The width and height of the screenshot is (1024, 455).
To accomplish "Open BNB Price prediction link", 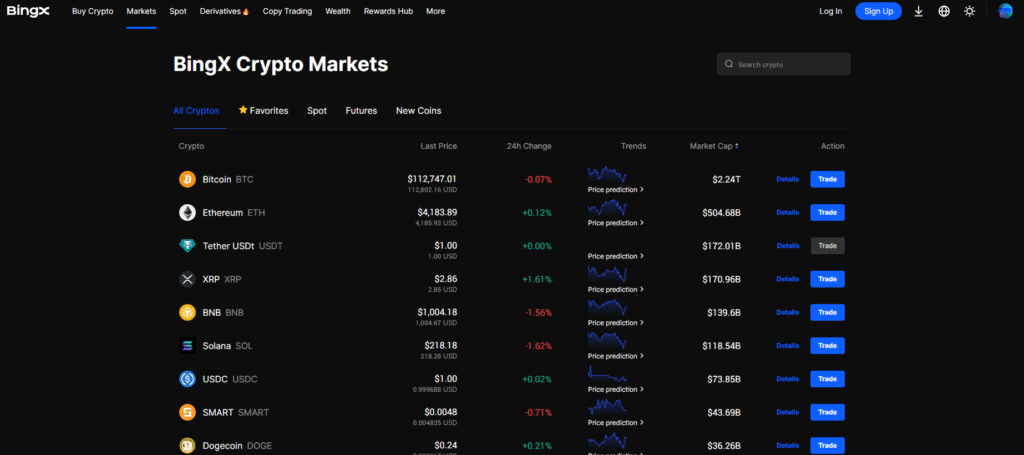I will (x=616, y=322).
